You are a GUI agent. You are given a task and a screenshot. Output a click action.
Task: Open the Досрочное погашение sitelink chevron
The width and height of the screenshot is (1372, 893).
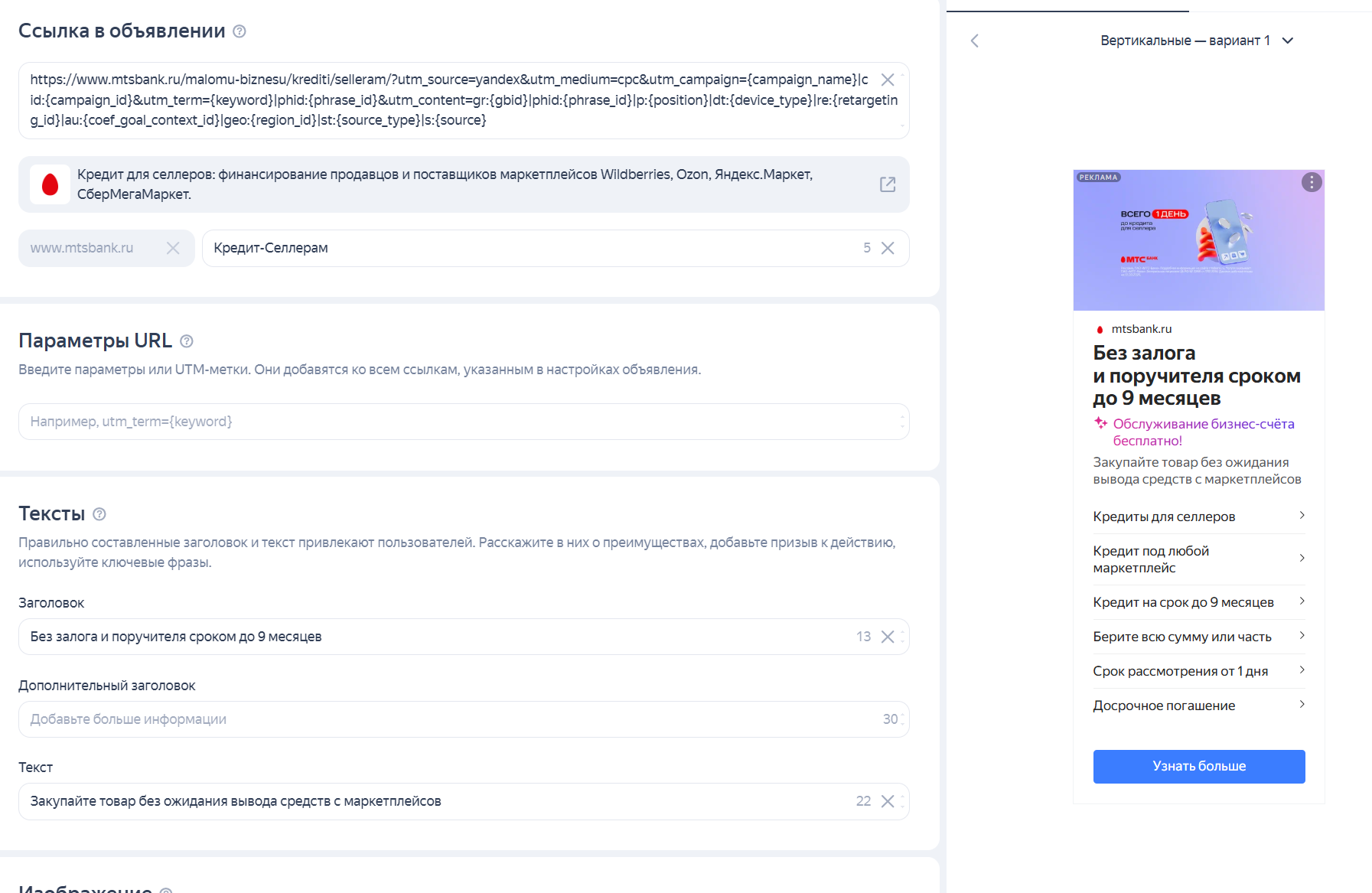[x=1302, y=705]
